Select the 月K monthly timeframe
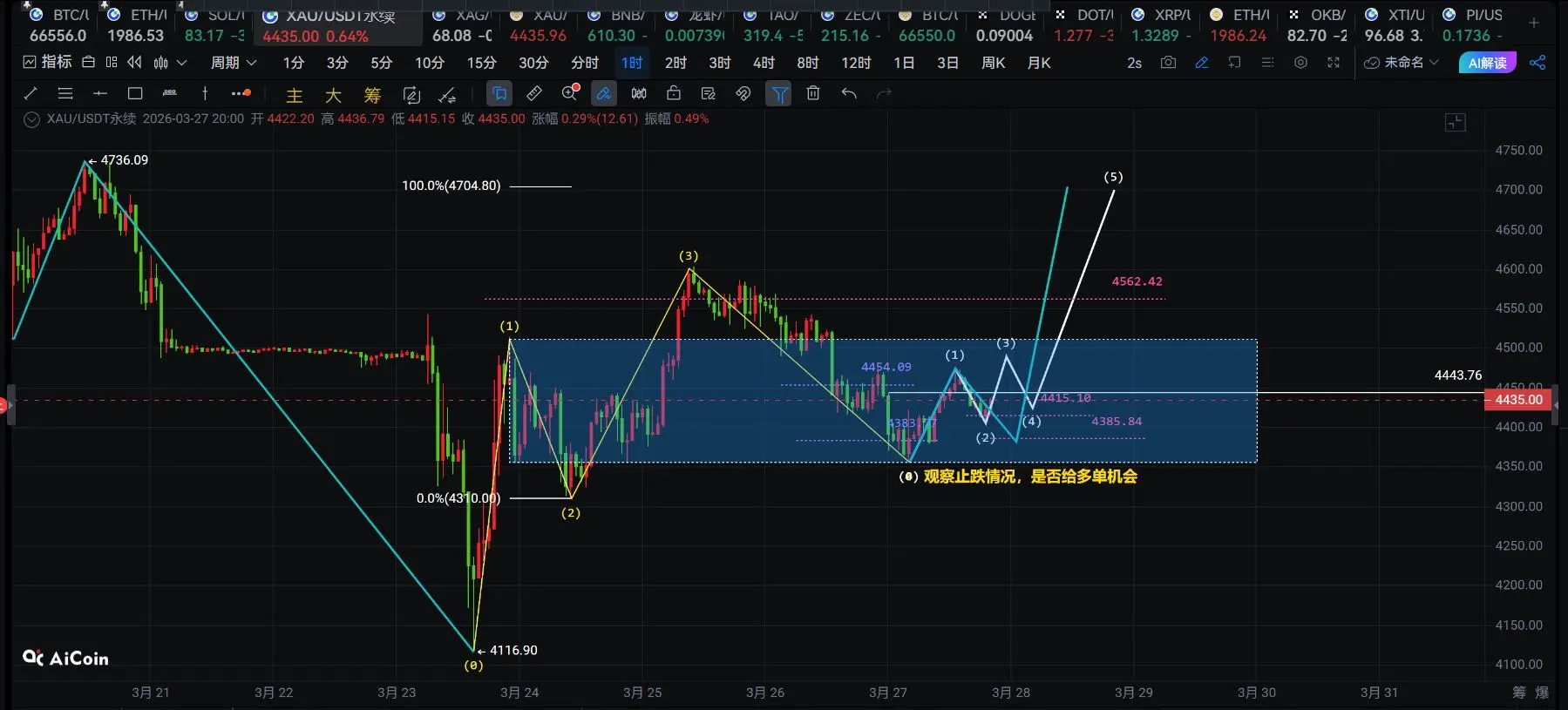 [x=1039, y=63]
